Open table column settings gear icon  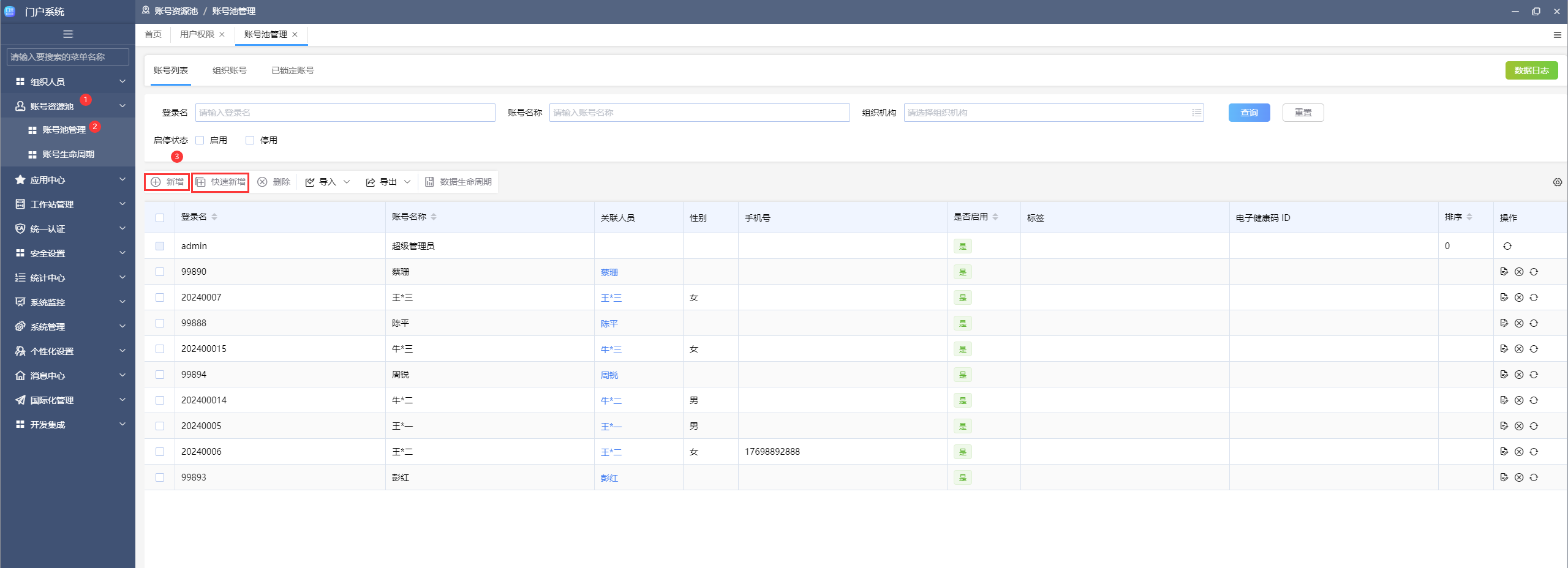tap(1558, 182)
